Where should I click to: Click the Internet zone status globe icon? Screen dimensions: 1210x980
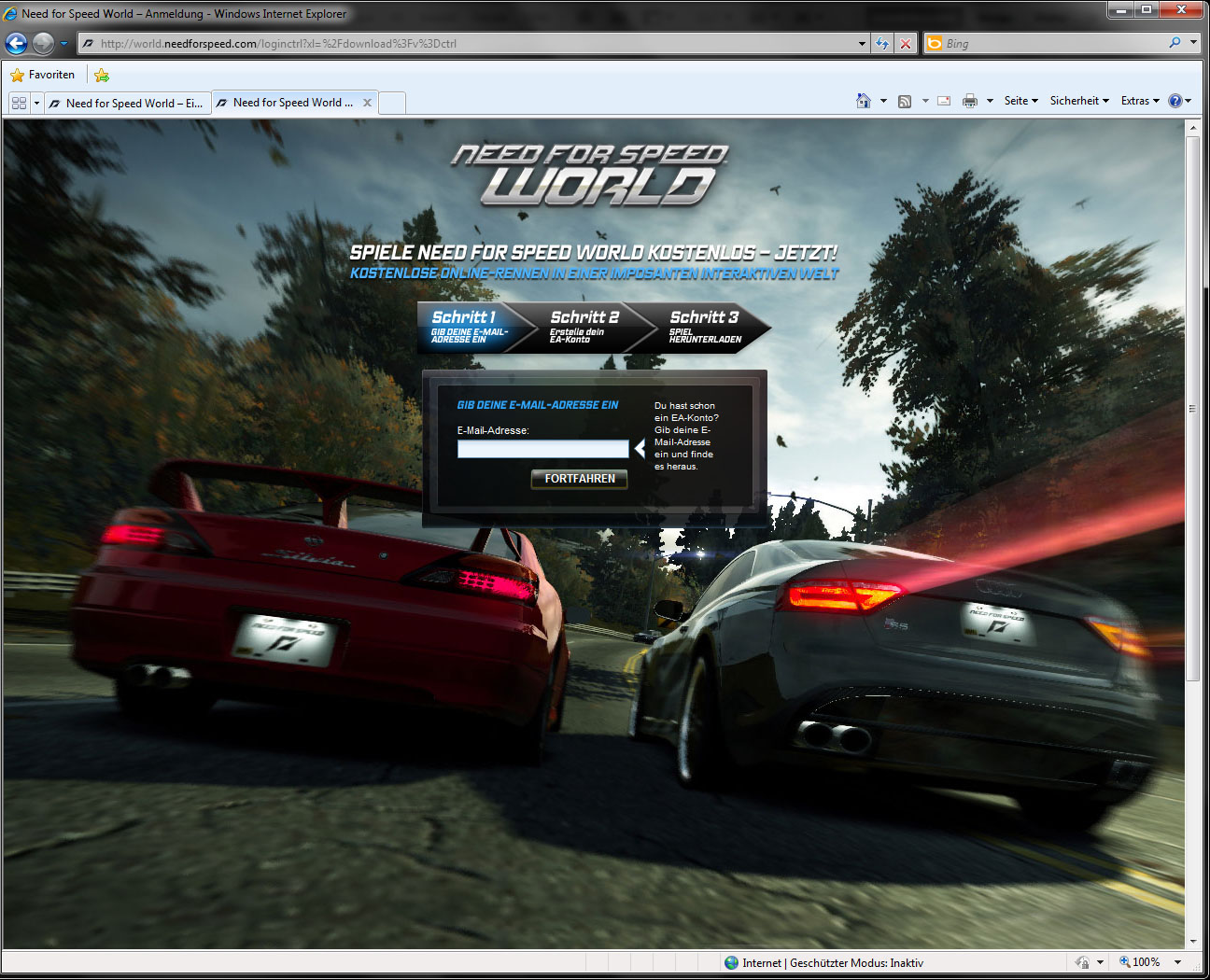pyautogui.click(x=732, y=962)
